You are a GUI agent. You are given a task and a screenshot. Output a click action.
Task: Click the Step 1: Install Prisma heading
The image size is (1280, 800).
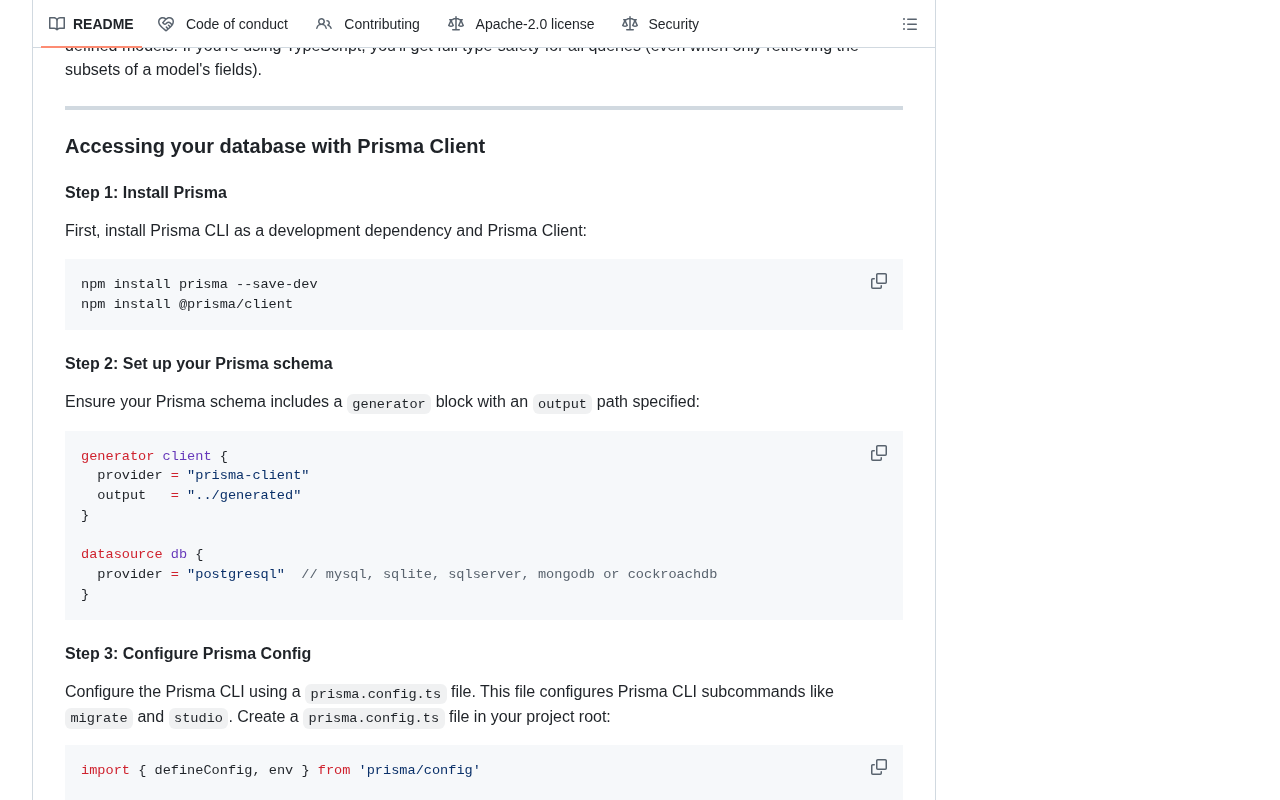(146, 193)
